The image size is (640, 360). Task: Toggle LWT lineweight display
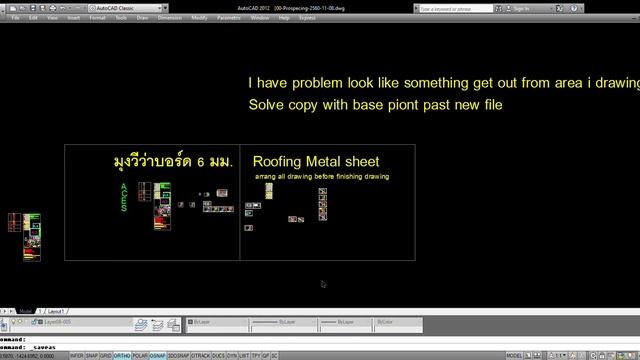[244, 356]
